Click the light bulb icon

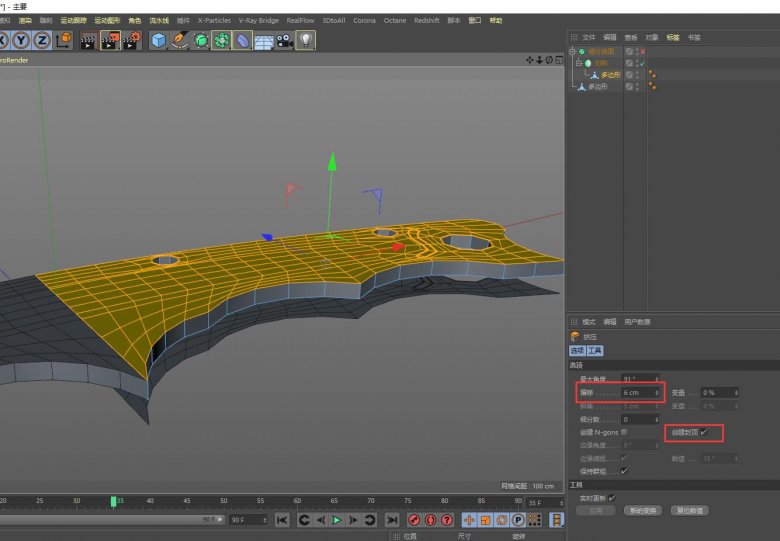[305, 40]
